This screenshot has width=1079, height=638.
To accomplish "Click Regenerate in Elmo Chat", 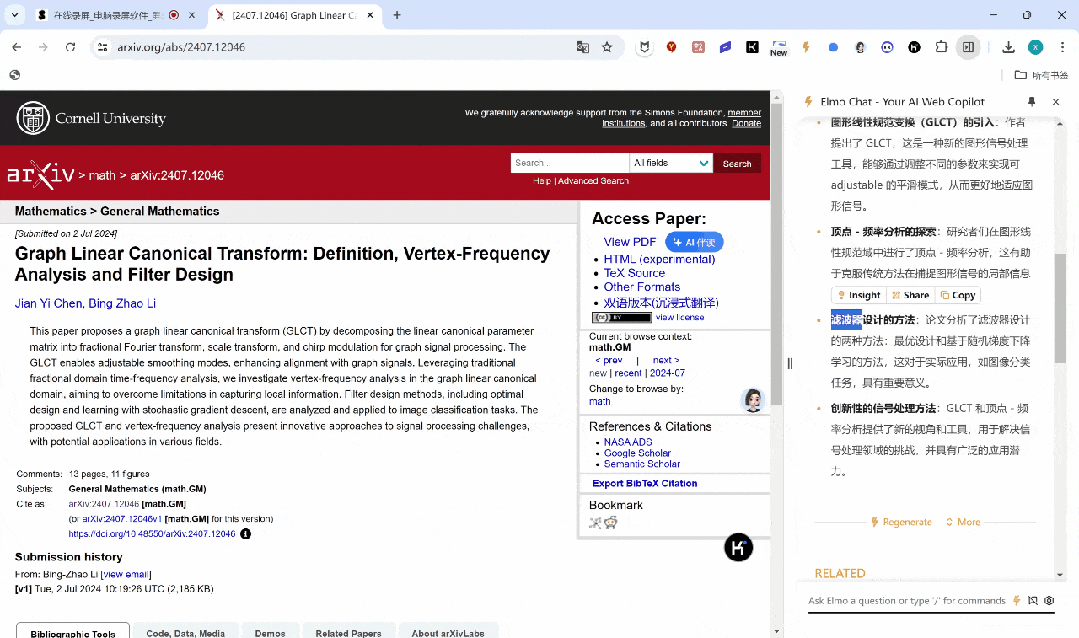I will pyautogui.click(x=901, y=522).
